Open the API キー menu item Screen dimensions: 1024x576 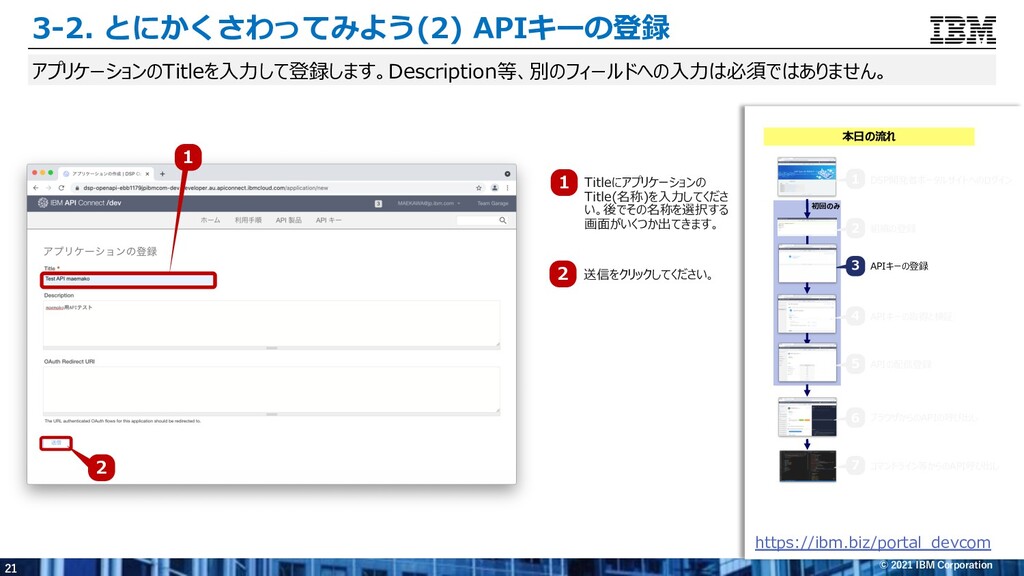point(328,221)
